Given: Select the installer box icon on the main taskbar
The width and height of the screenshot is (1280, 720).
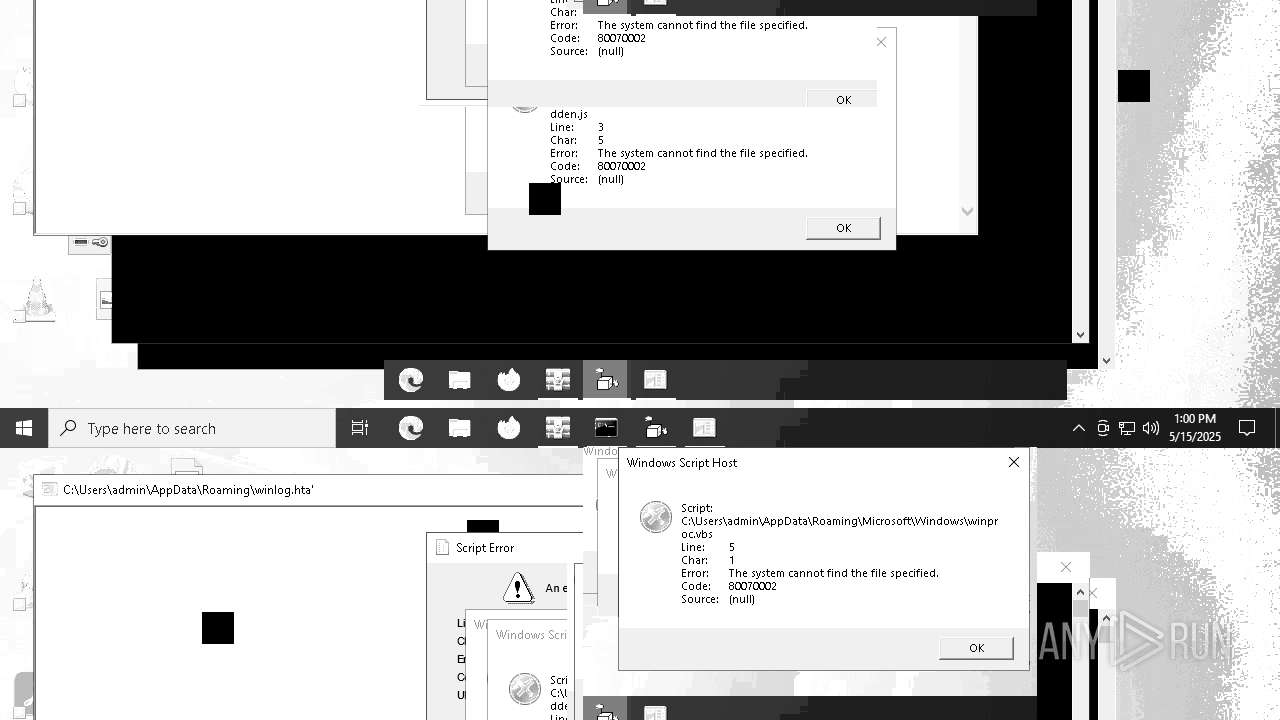Looking at the screenshot, I should (x=656, y=428).
